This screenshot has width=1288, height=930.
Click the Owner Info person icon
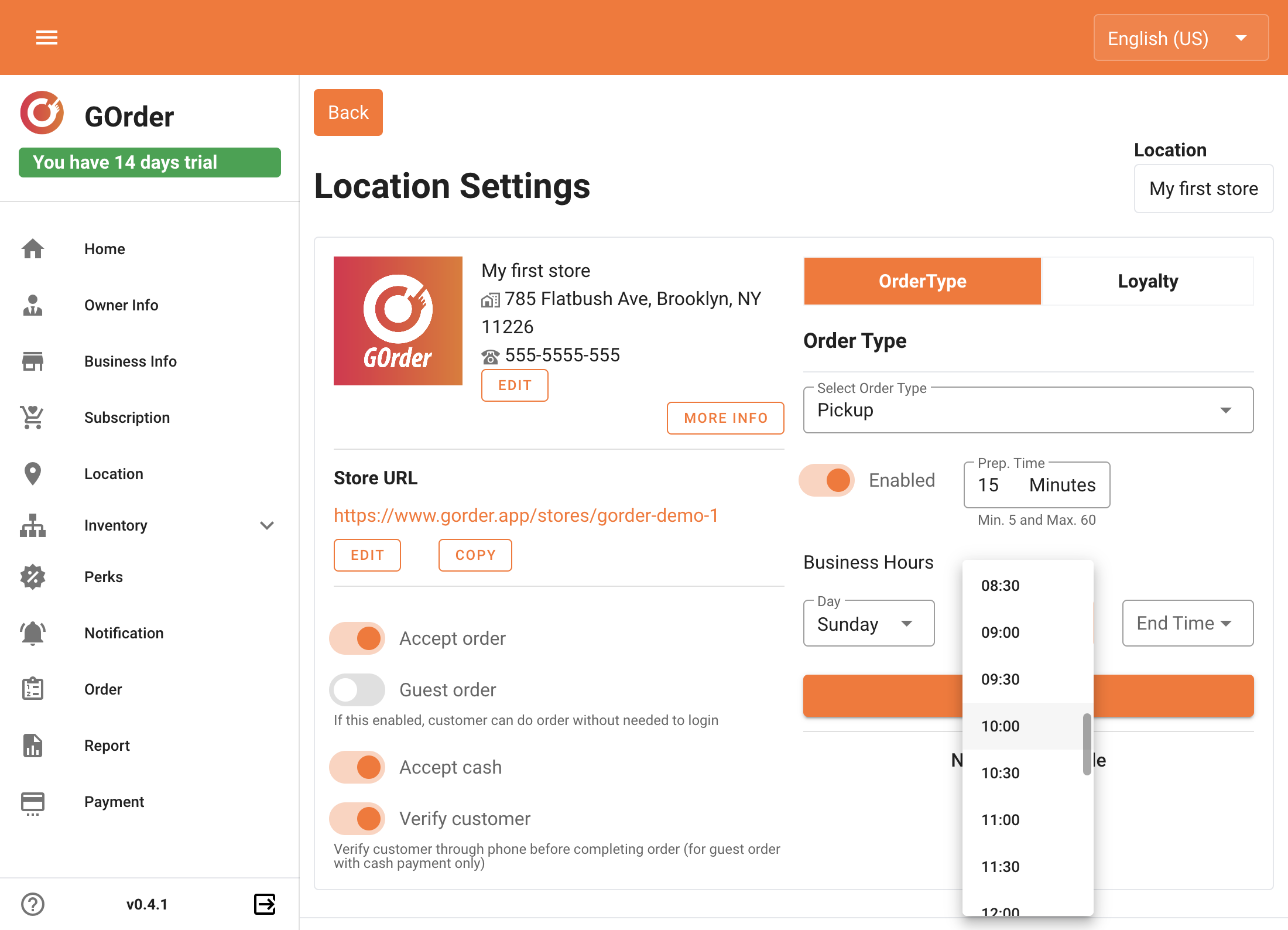coord(33,305)
